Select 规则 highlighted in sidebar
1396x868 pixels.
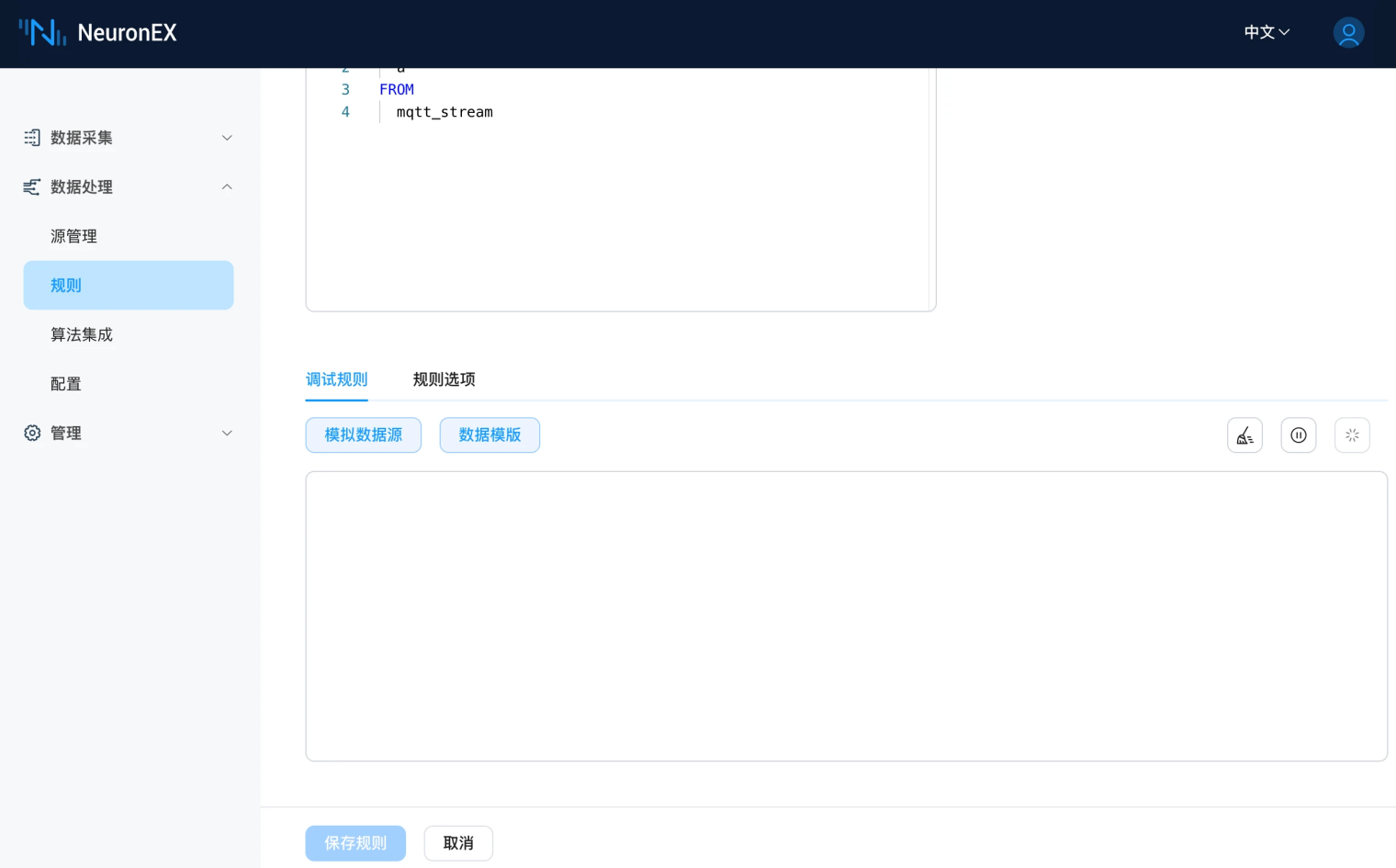click(x=65, y=285)
